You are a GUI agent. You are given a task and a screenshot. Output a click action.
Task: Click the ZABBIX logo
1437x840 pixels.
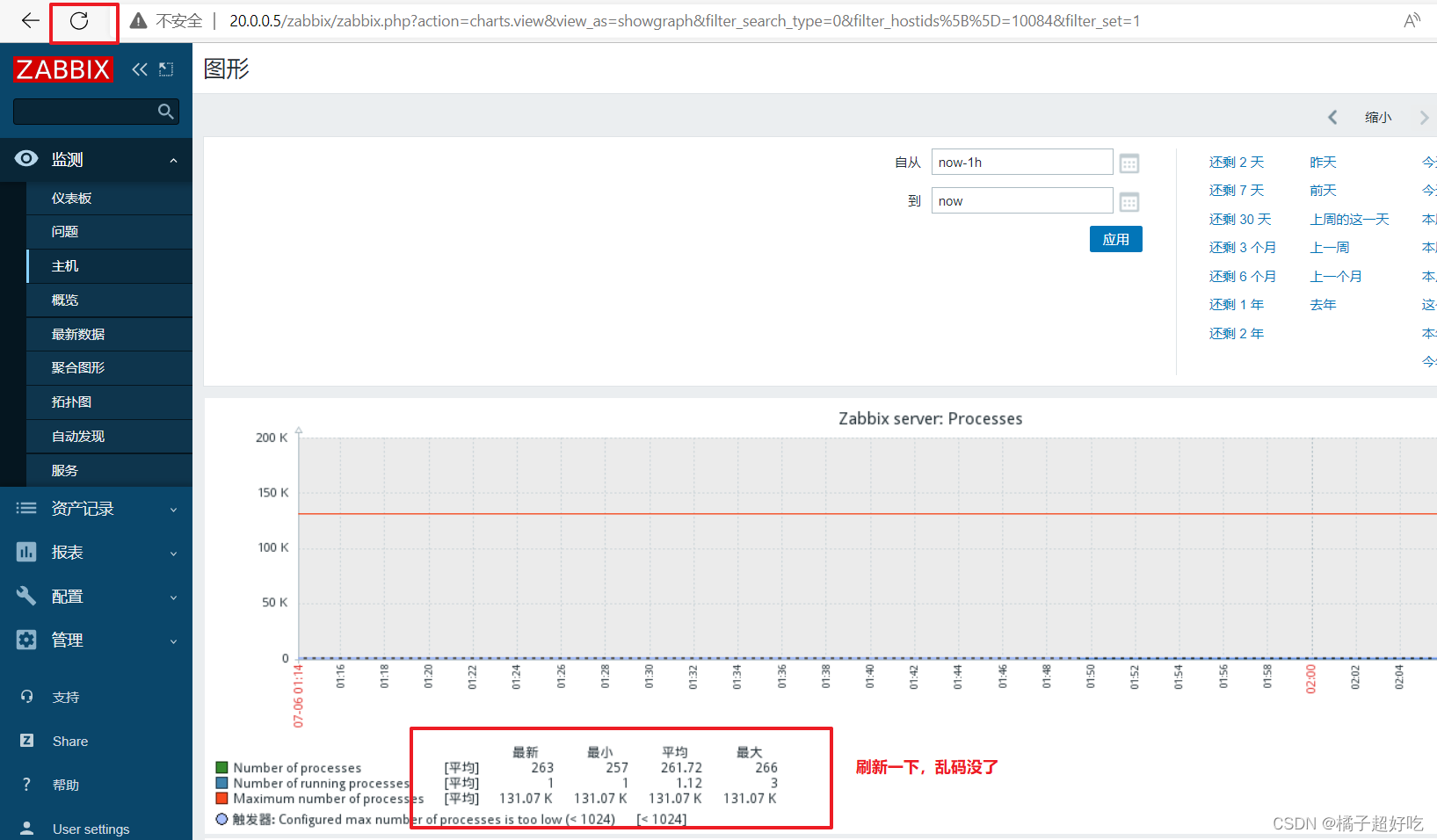click(x=63, y=69)
